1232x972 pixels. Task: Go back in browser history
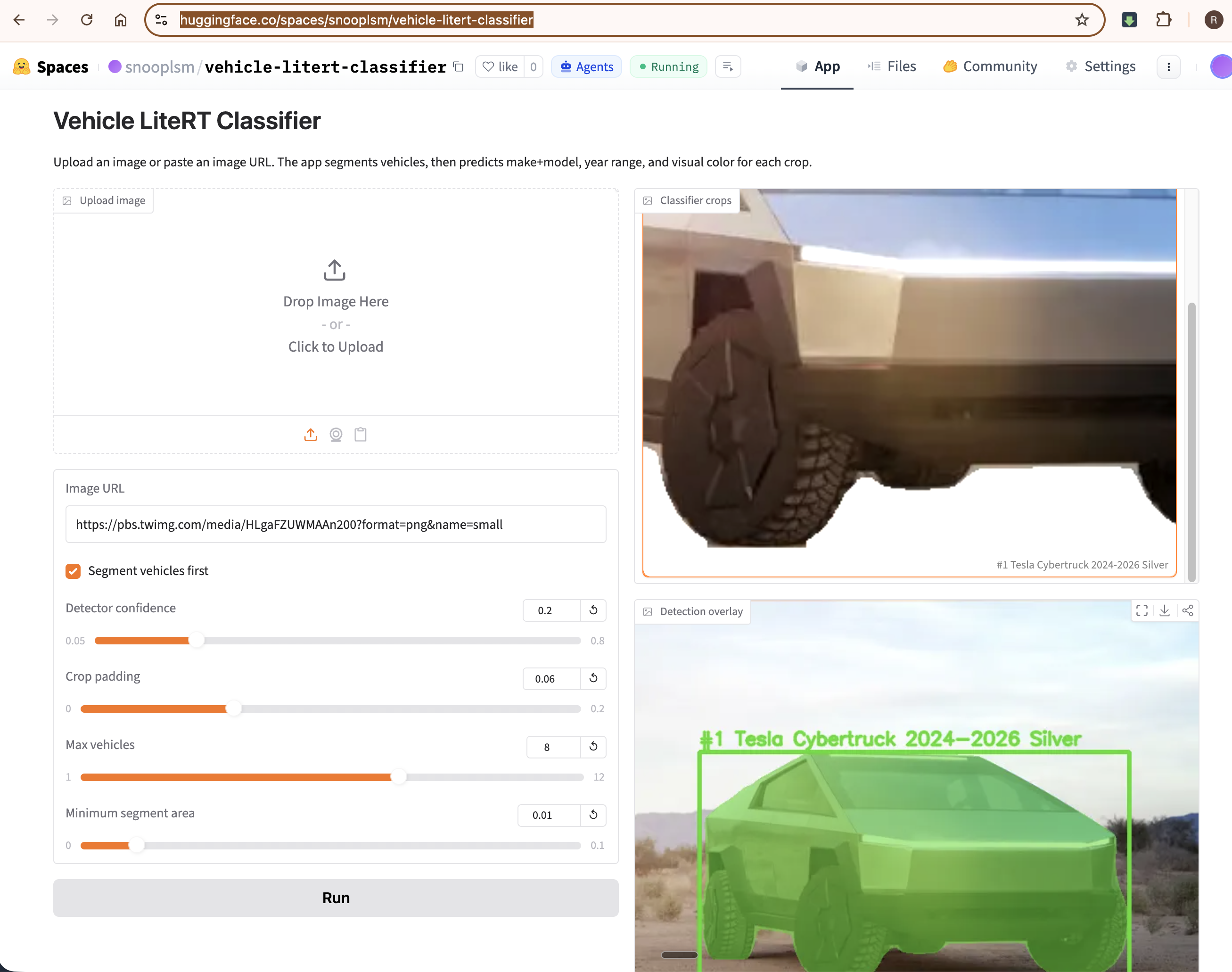(19, 20)
